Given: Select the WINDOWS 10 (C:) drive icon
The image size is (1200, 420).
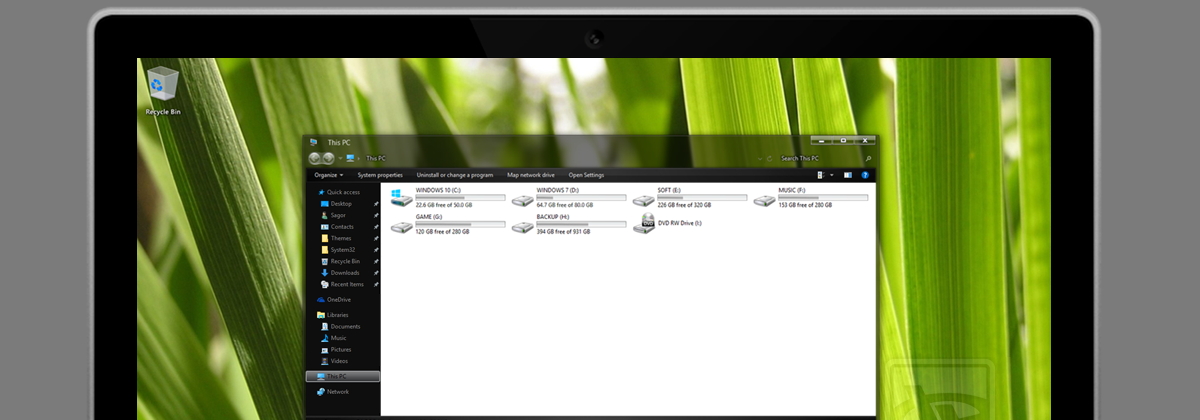Looking at the screenshot, I should pyautogui.click(x=401, y=197).
